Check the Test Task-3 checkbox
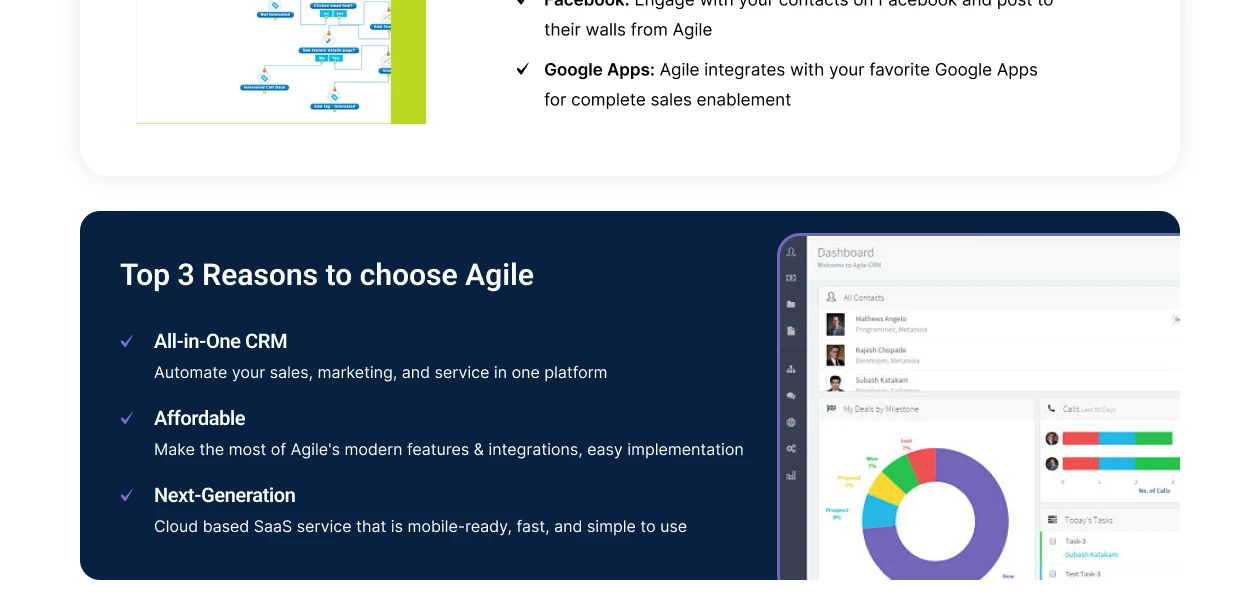This screenshot has width=1260, height=600. coord(1052,574)
